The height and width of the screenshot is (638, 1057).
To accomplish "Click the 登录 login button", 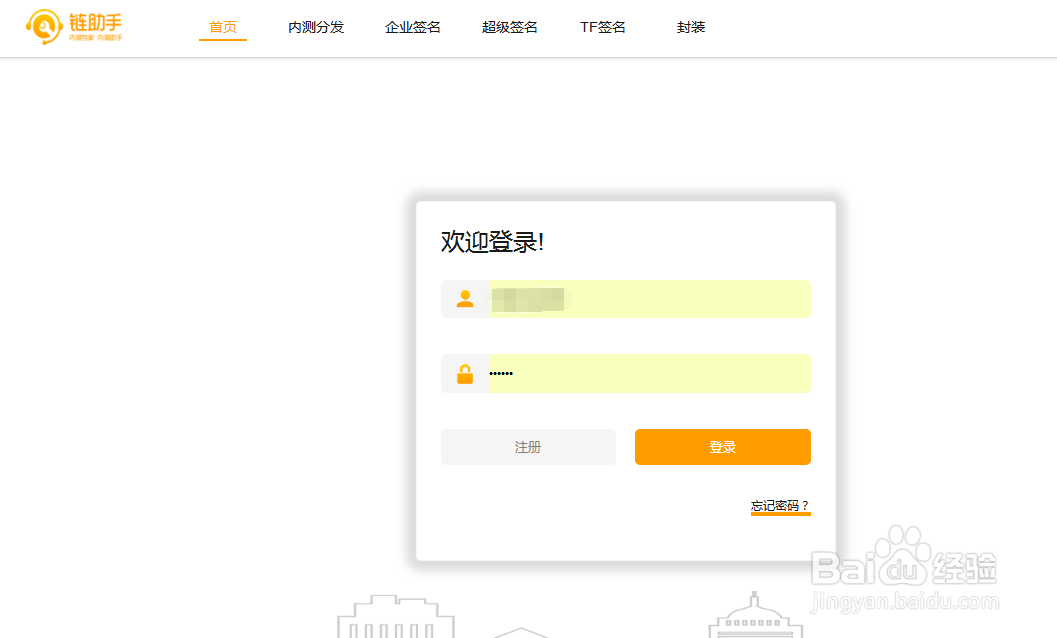I will tap(722, 446).
